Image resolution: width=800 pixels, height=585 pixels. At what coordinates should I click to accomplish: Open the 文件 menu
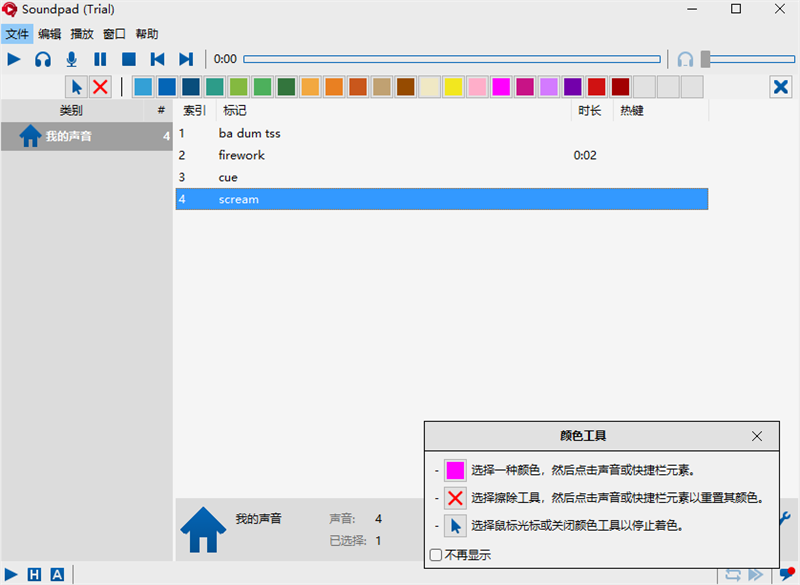[17, 34]
